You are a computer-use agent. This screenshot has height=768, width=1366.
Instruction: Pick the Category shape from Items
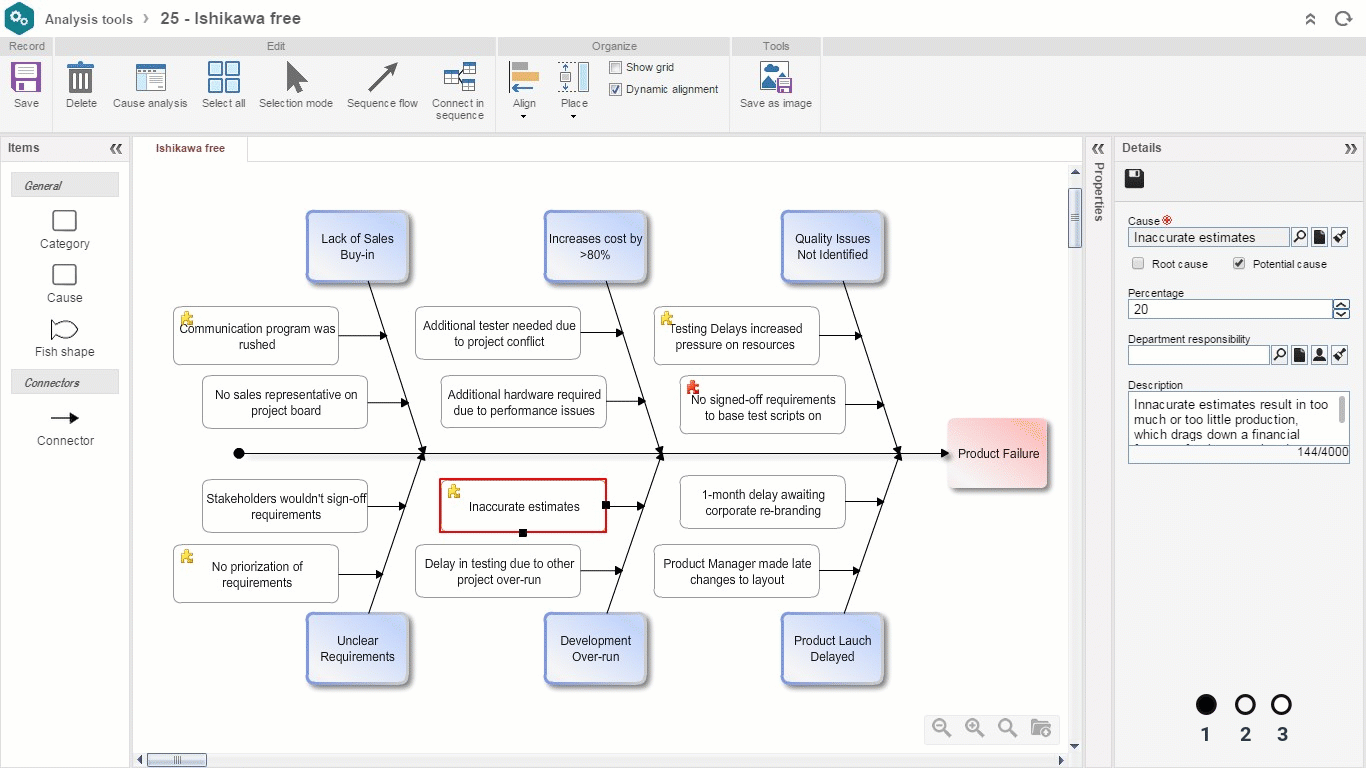[64, 221]
